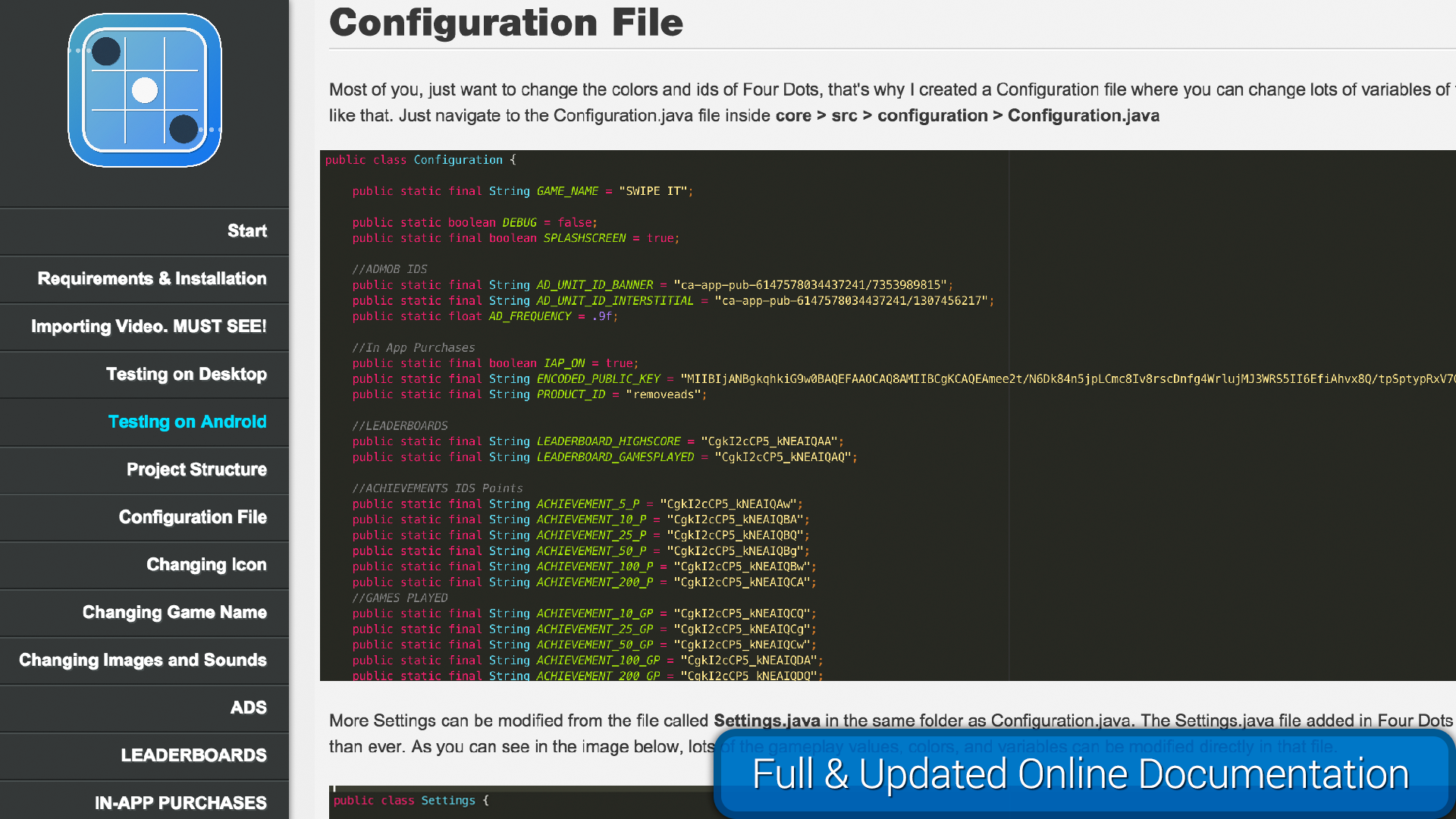The width and height of the screenshot is (1456, 819).
Task: Click the ENCODED_PUBLIC_KEY code line
Action: [x=902, y=379]
